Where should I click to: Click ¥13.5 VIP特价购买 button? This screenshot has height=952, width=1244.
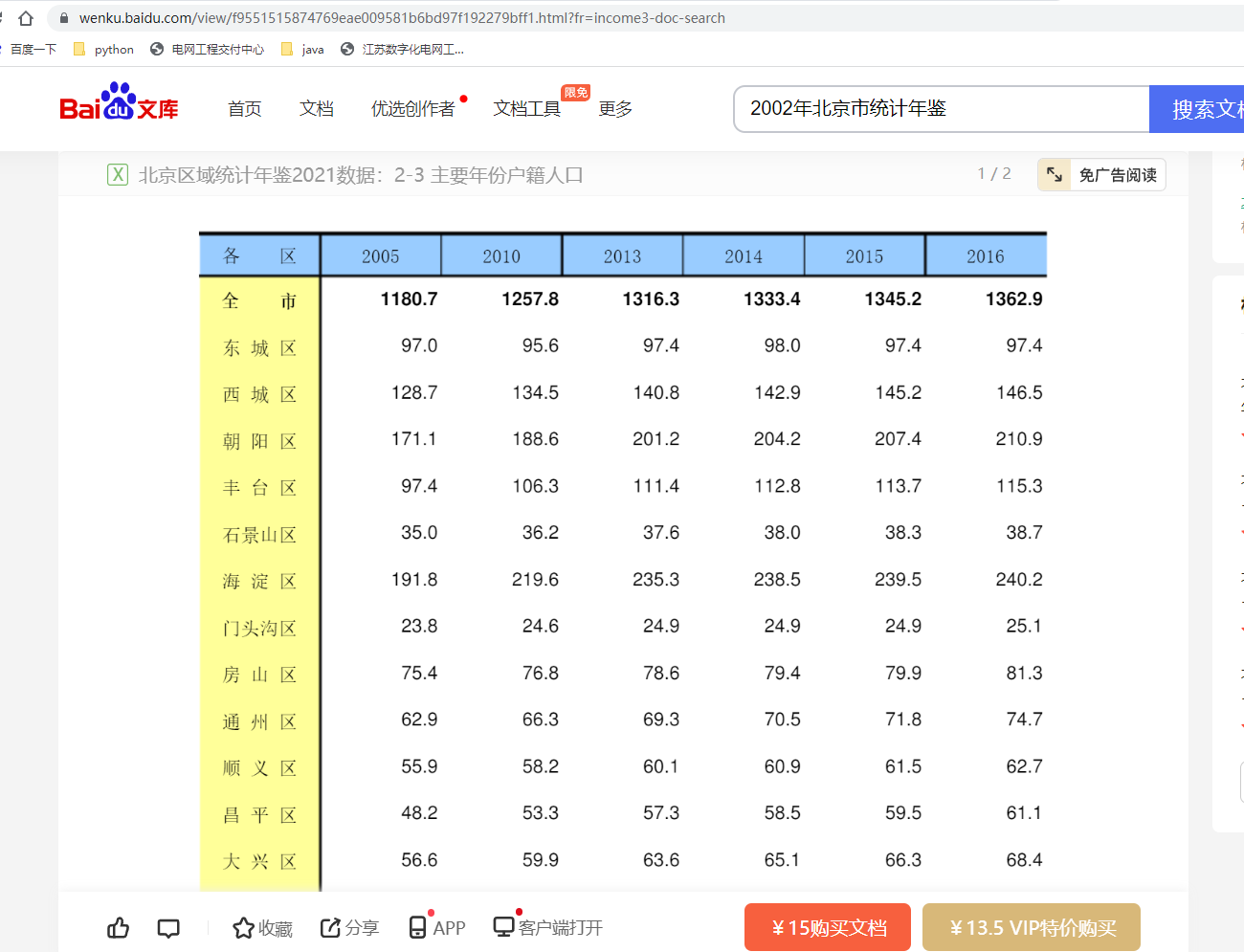pyautogui.click(x=1032, y=927)
